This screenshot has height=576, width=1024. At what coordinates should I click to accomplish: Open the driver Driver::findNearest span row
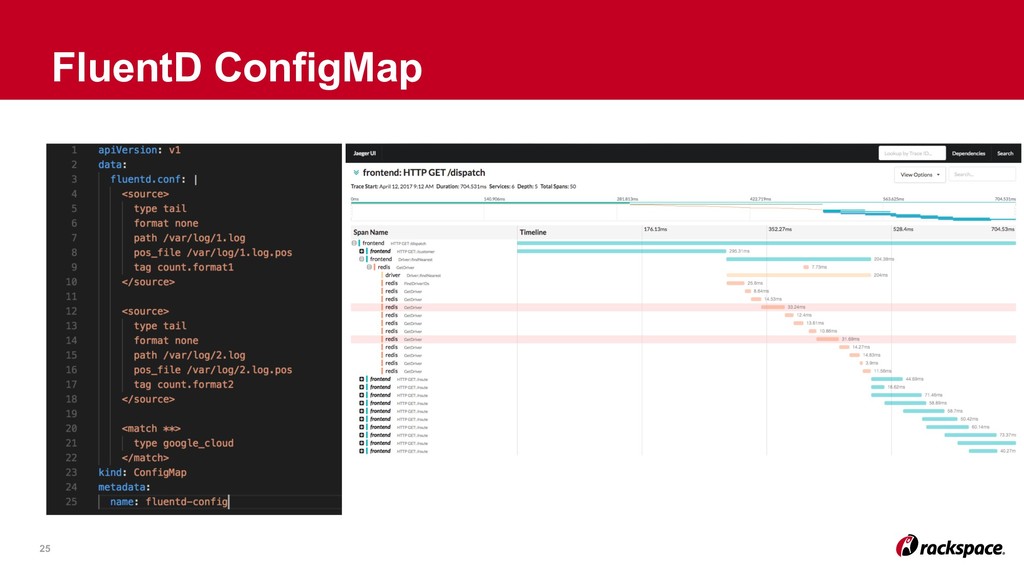[413, 275]
